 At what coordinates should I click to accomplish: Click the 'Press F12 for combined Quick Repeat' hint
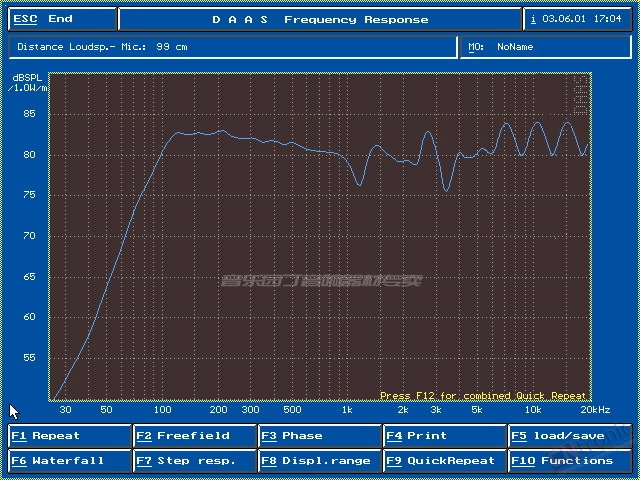click(483, 396)
